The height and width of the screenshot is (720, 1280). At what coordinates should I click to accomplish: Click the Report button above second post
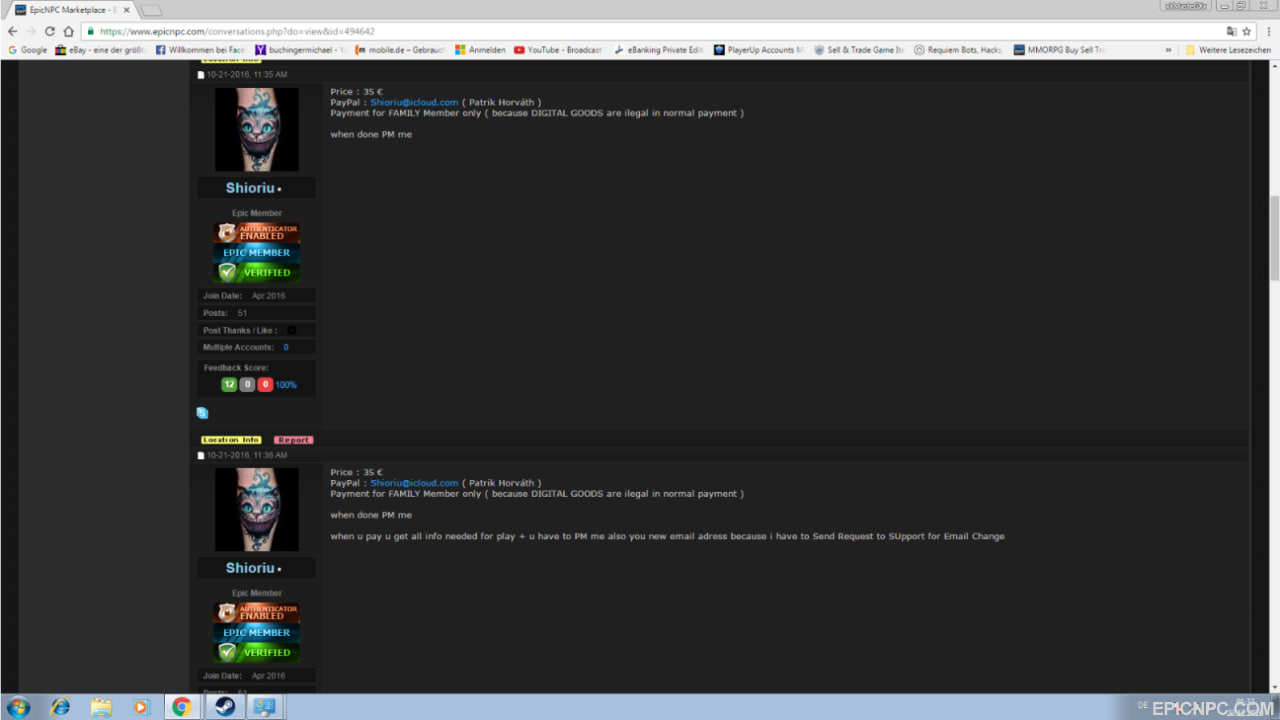(294, 440)
